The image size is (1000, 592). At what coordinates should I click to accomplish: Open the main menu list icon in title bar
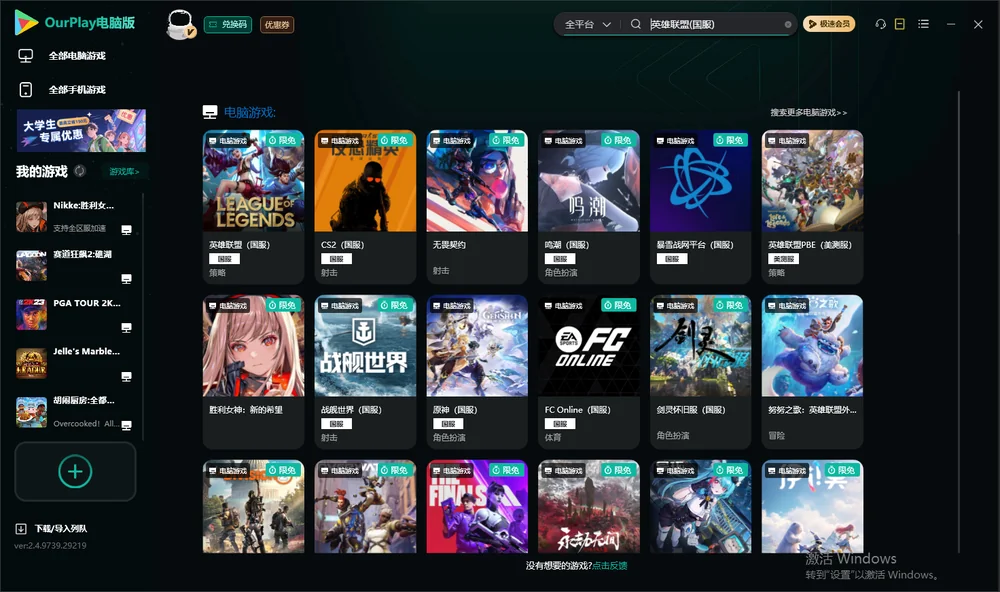[923, 24]
